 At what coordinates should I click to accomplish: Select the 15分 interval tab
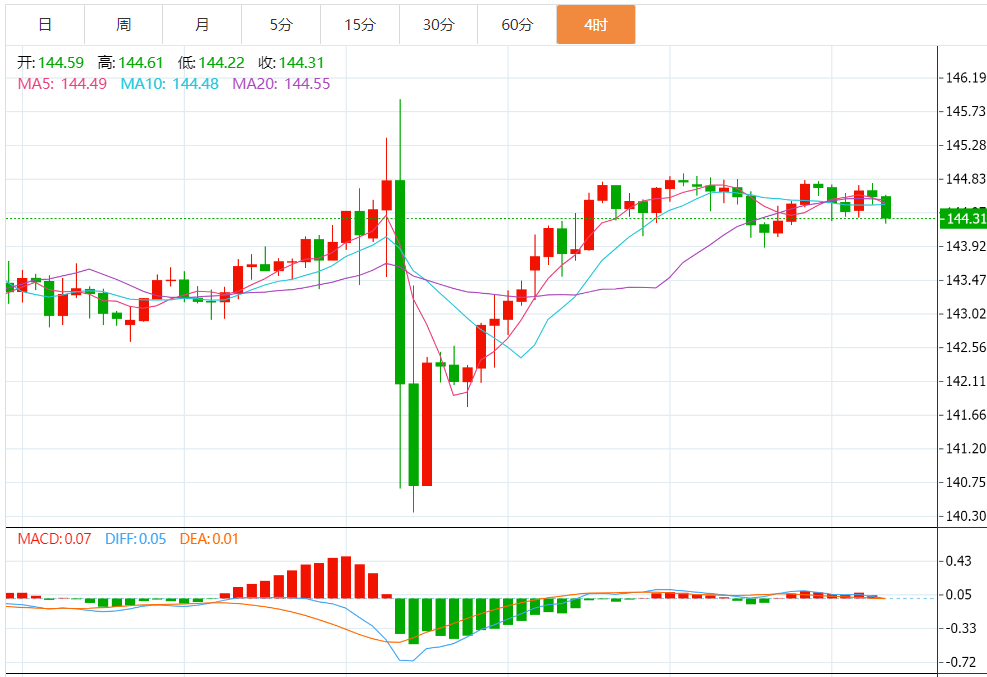coord(359,25)
